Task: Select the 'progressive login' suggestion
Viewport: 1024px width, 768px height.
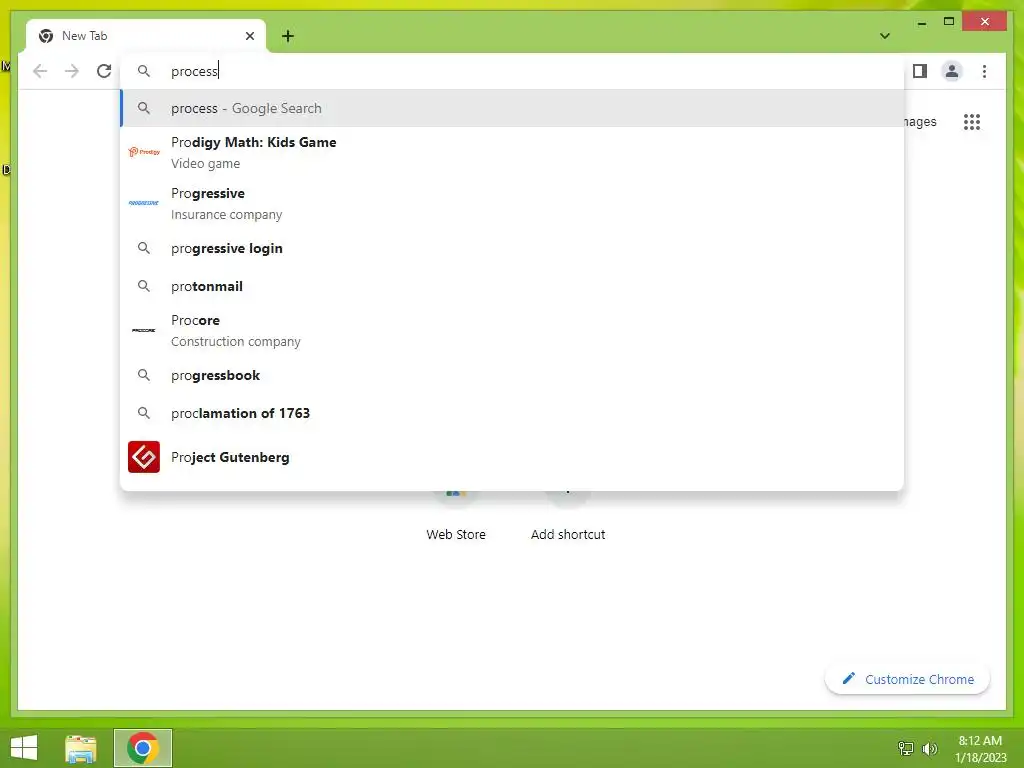Action: [513, 248]
